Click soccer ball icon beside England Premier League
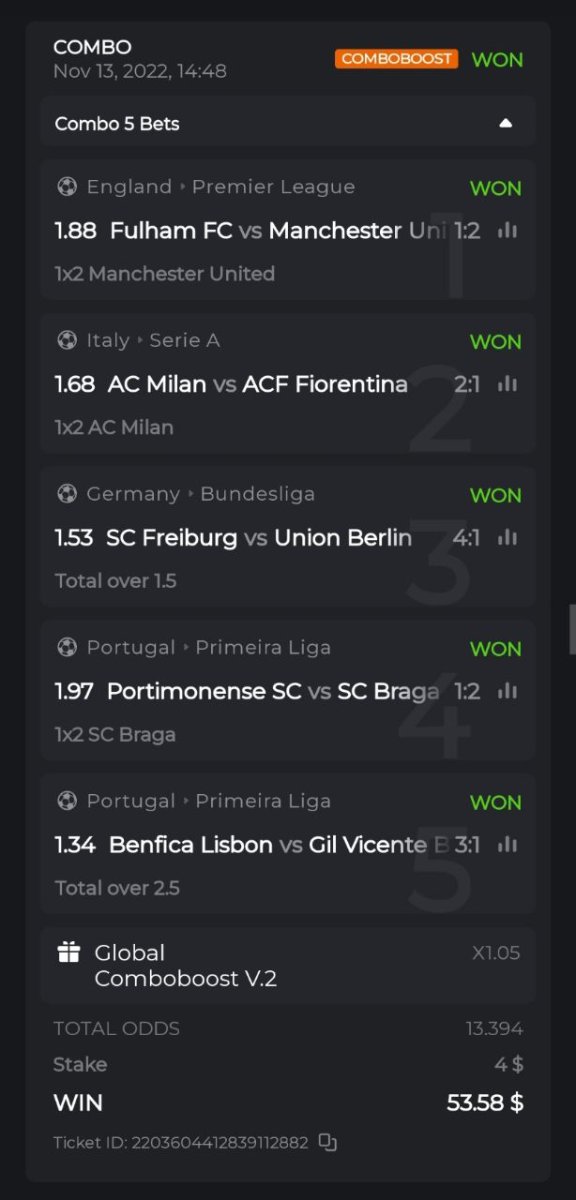The width and height of the screenshot is (576, 1200). [67, 187]
